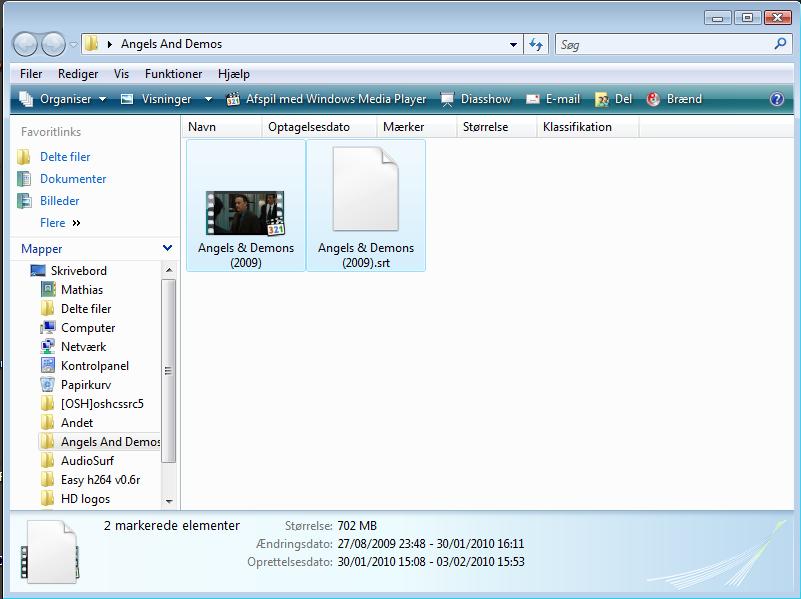Collapse the Mapper folders pane
801x599 pixels.
pos(167,249)
